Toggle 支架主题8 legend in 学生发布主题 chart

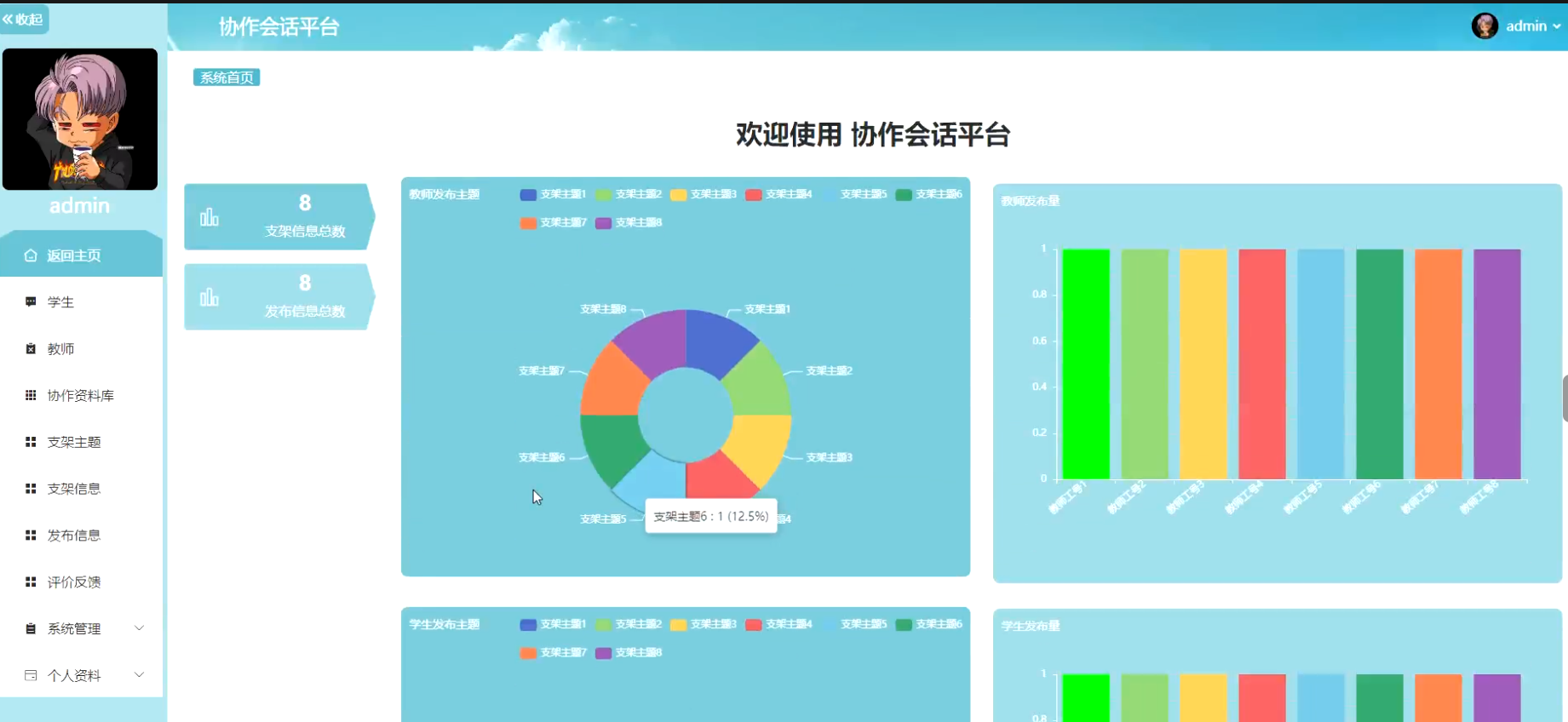[629, 652]
